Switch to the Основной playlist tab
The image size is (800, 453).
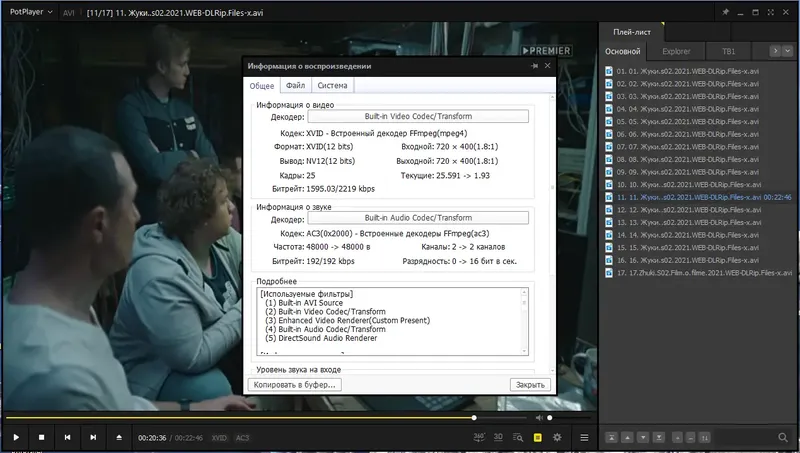622,52
